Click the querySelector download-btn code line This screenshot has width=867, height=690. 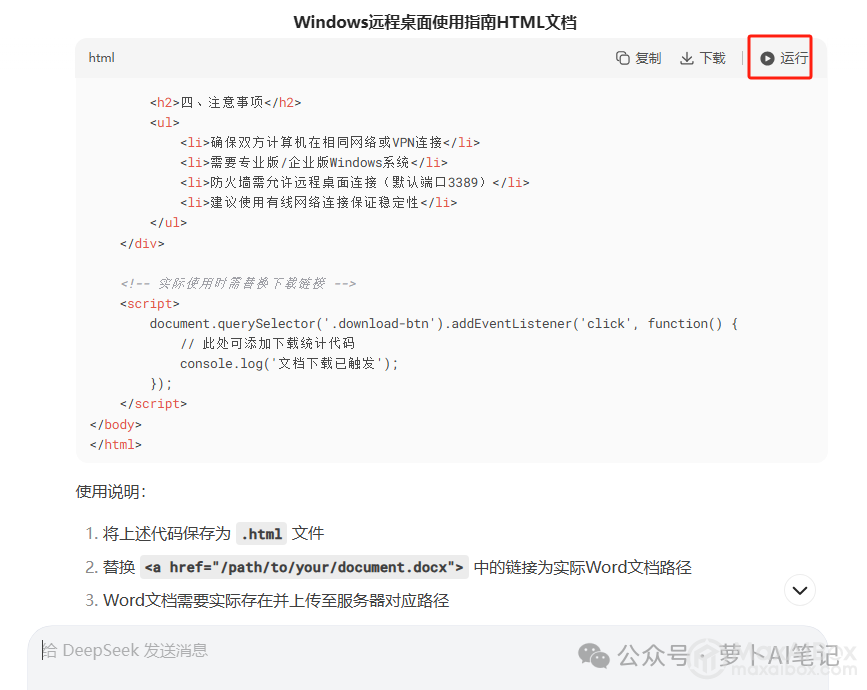(x=443, y=324)
